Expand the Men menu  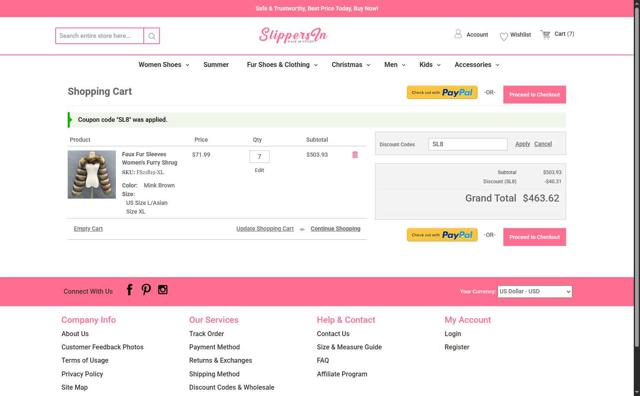pos(395,65)
